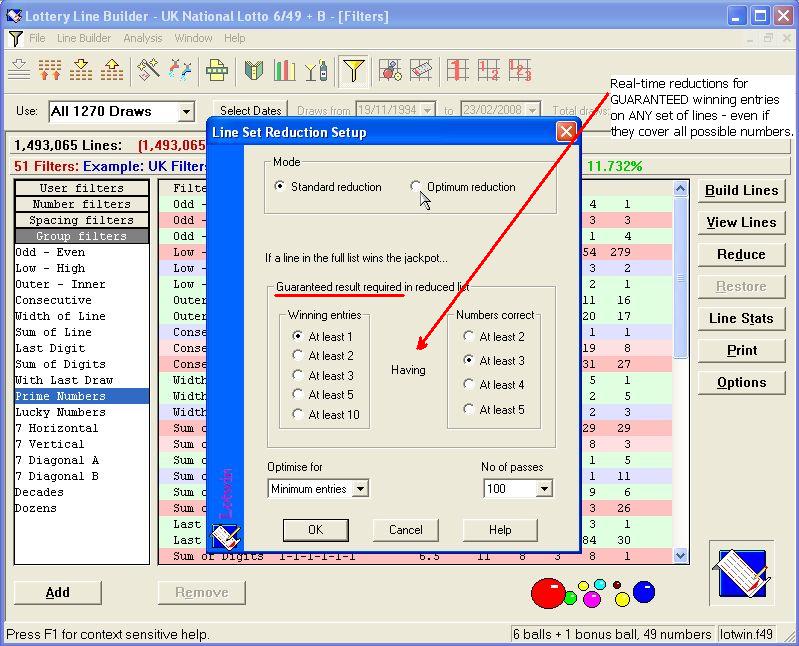Click the magic wand toolbar icon

tap(148, 70)
